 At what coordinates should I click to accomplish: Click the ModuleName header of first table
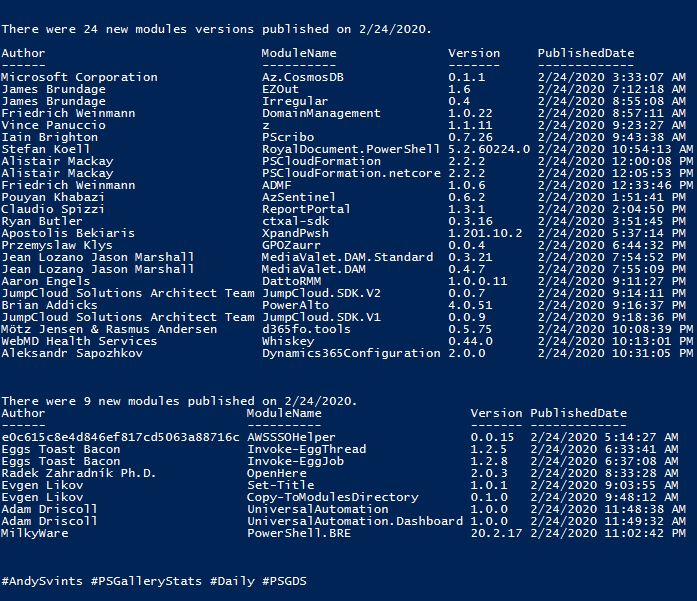pyautogui.click(x=299, y=53)
